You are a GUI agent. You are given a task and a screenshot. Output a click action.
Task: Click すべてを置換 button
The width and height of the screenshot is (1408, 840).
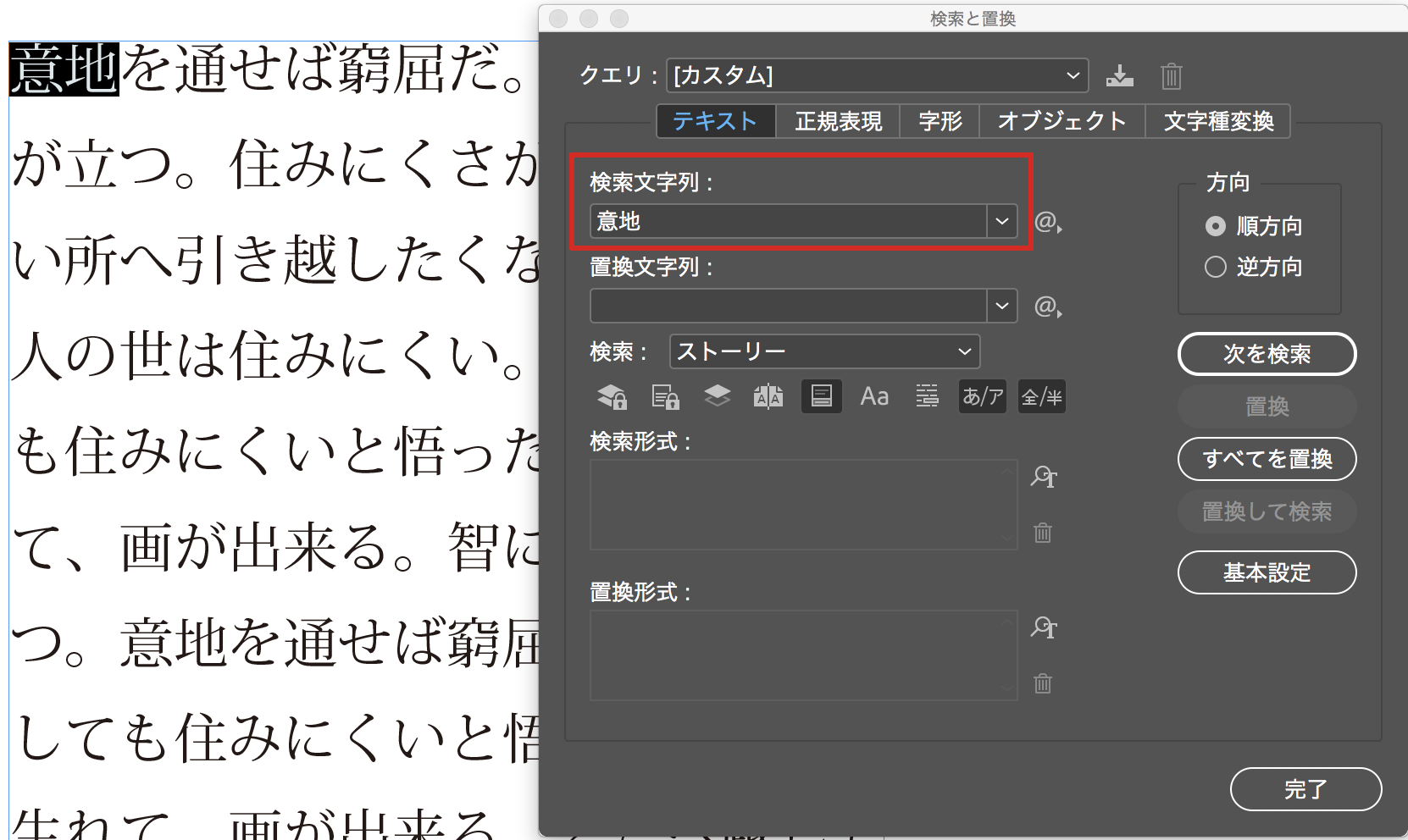pyautogui.click(x=1267, y=459)
